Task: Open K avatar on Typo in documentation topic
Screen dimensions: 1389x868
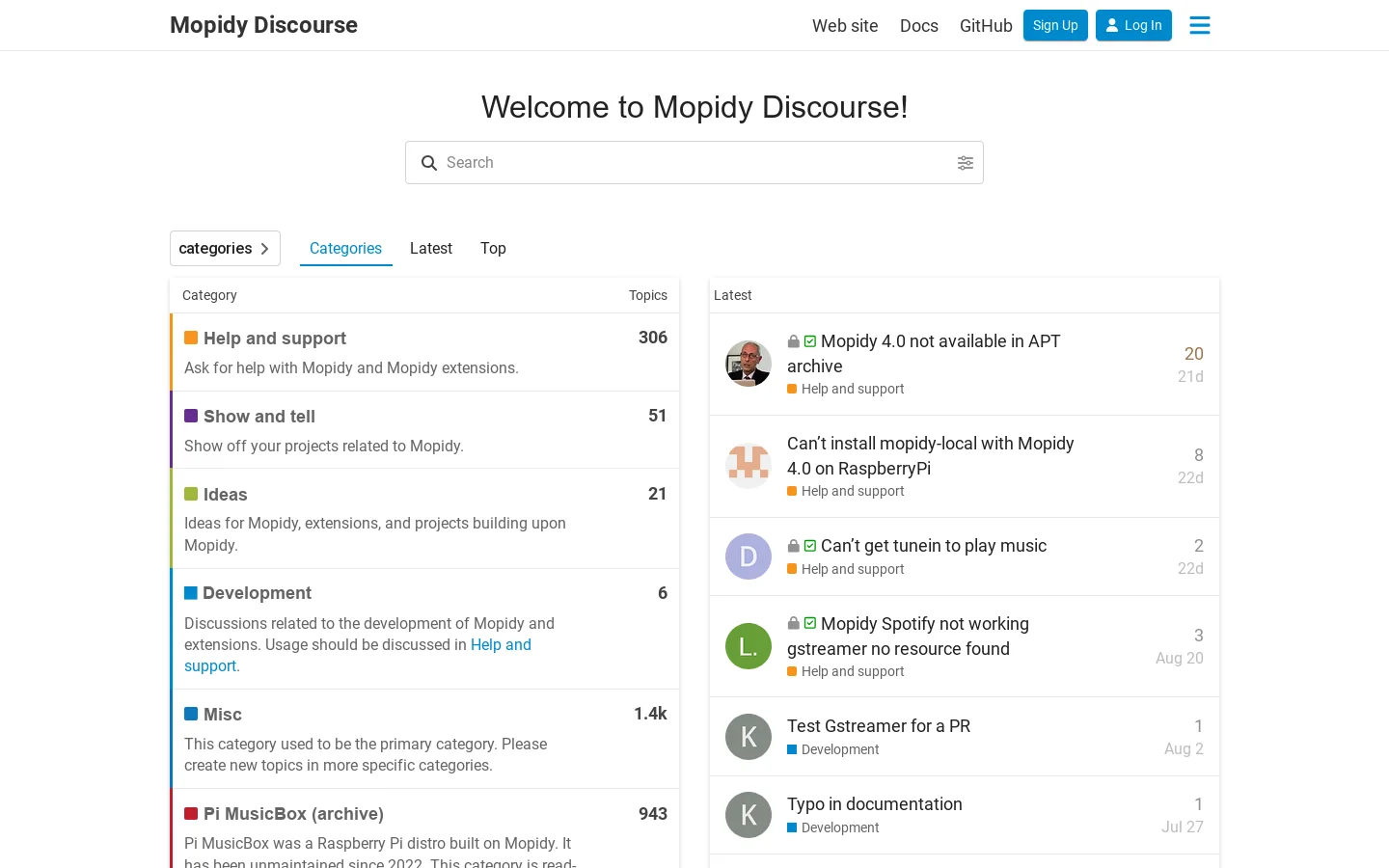Action: 749,815
